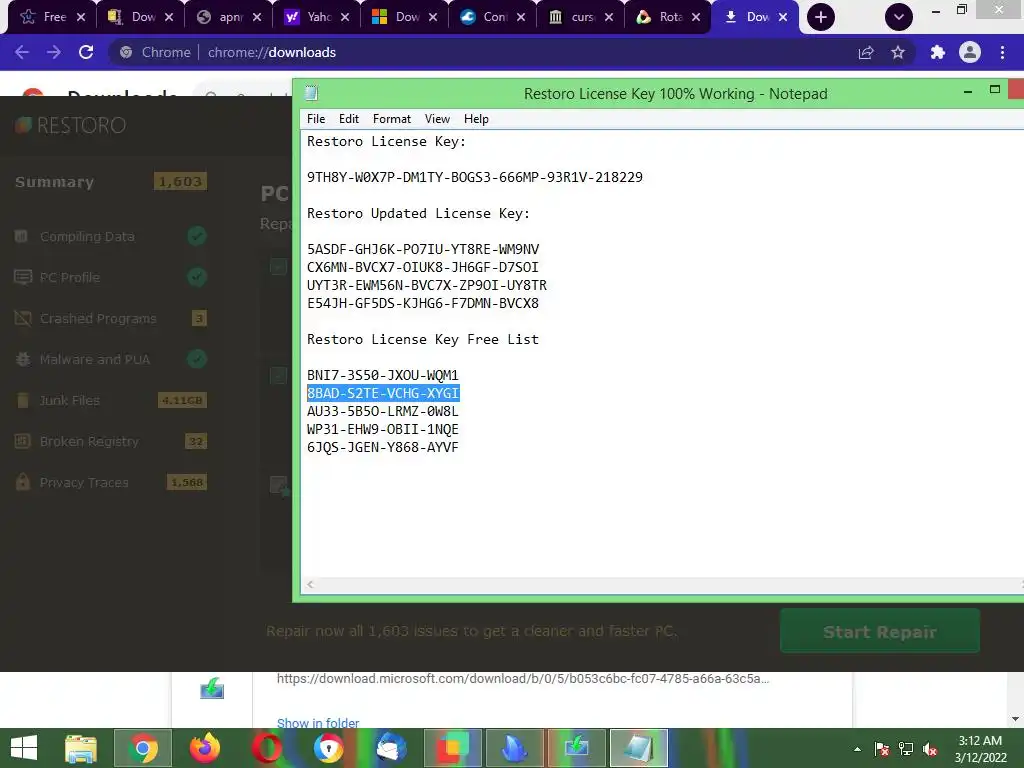Click the key line 9TH8Y-W0X7P-DM1TY
Screen dimensions: 1024x768
[x=475, y=178]
